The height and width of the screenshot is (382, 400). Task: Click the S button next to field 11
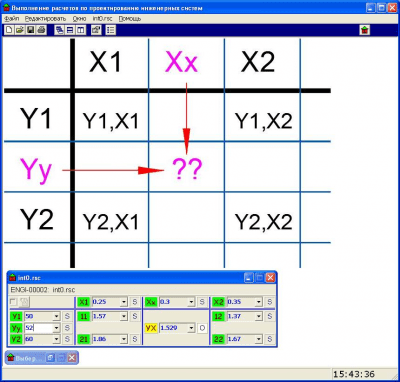pyautogui.click(x=135, y=316)
